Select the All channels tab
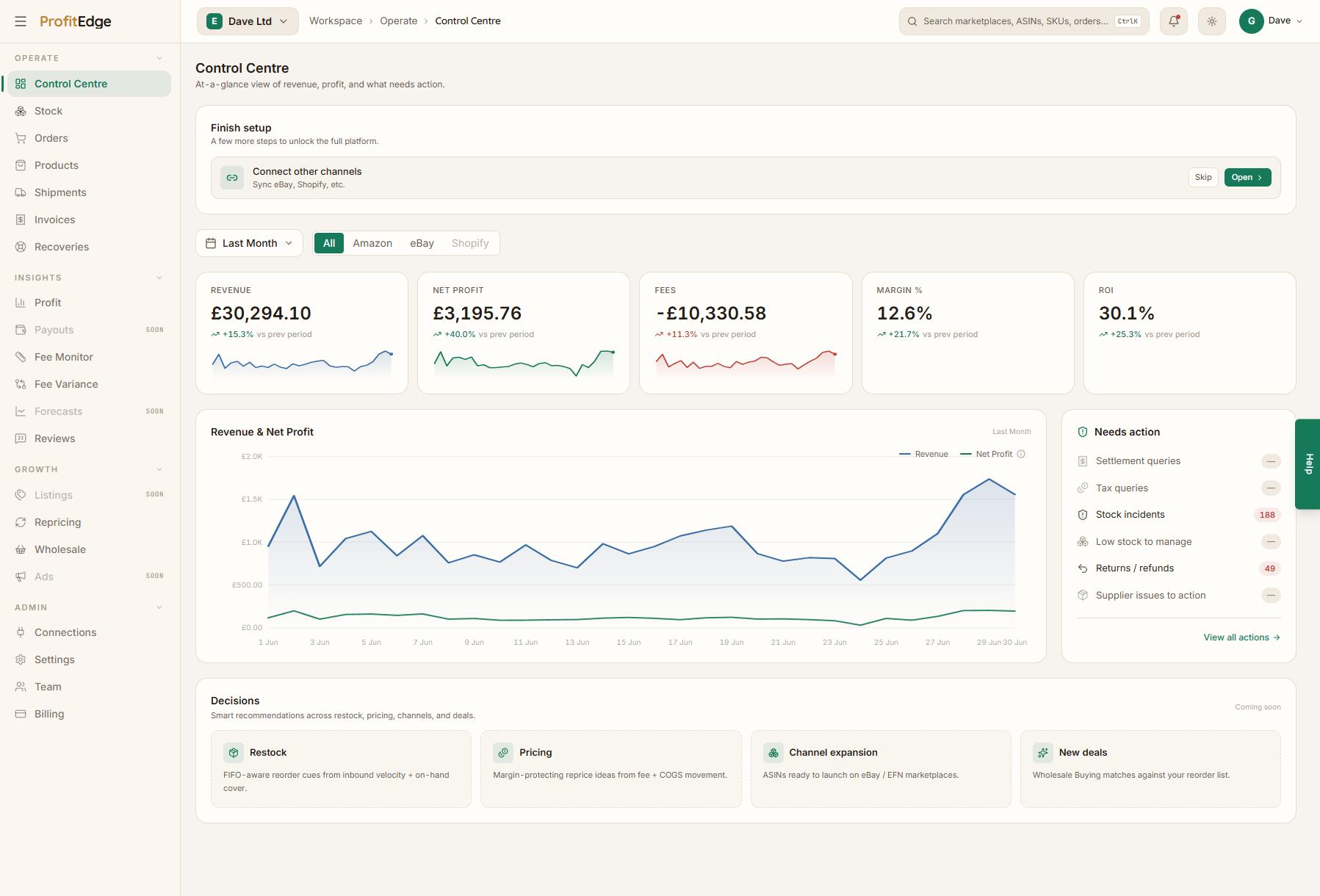The width and height of the screenshot is (1320, 896). click(x=329, y=243)
